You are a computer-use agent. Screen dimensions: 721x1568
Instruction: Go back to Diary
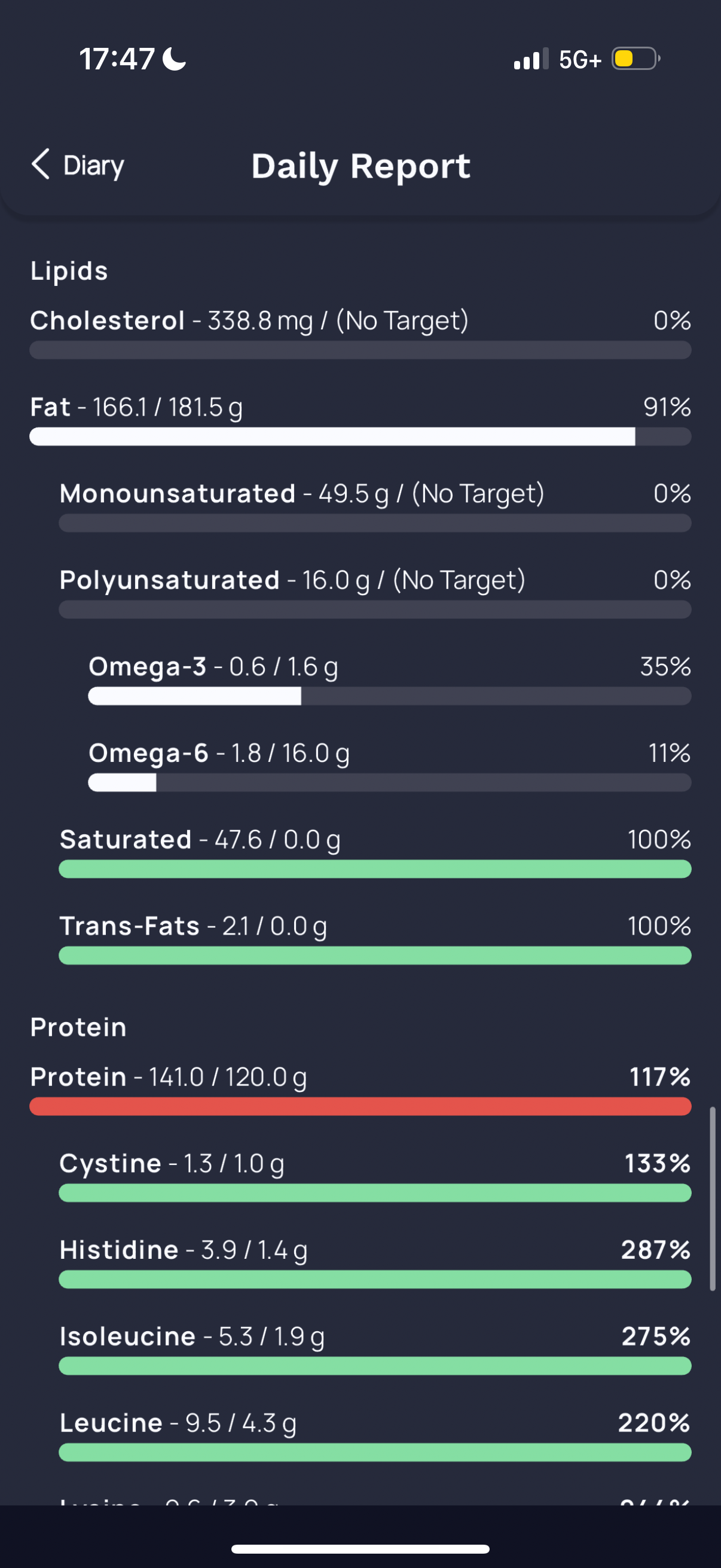78,165
